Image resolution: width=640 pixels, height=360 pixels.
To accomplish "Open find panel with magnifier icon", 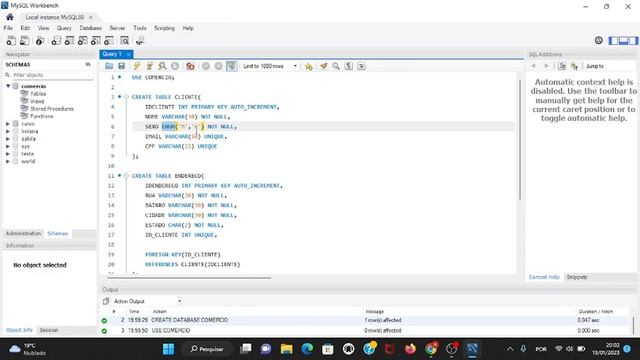I will point(336,66).
